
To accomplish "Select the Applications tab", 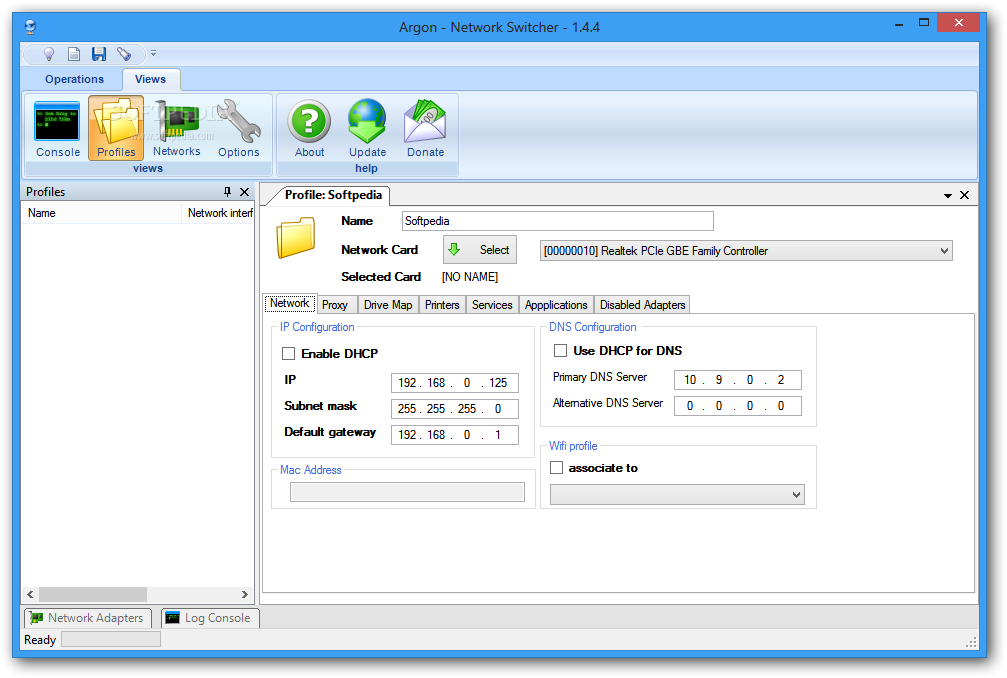I will (556, 305).
